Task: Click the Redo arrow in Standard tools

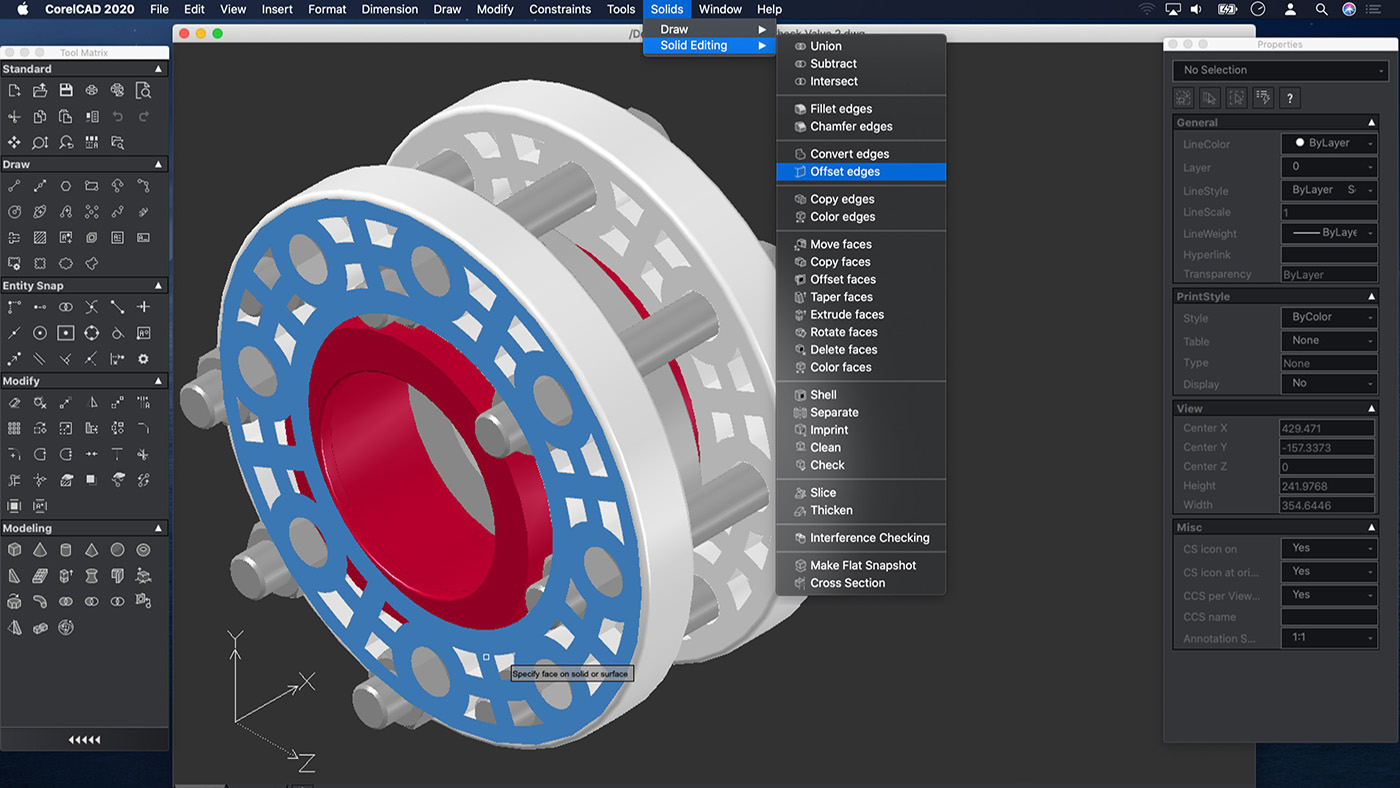Action: click(x=143, y=117)
